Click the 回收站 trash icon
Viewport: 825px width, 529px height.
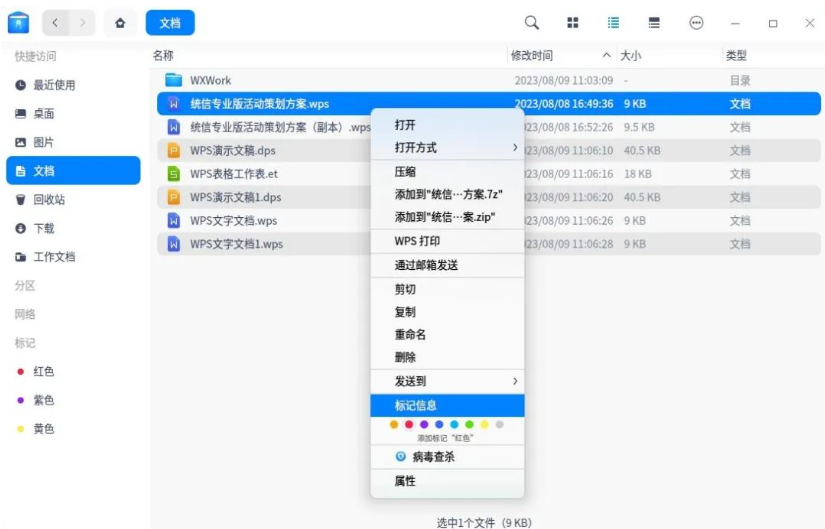[21, 199]
